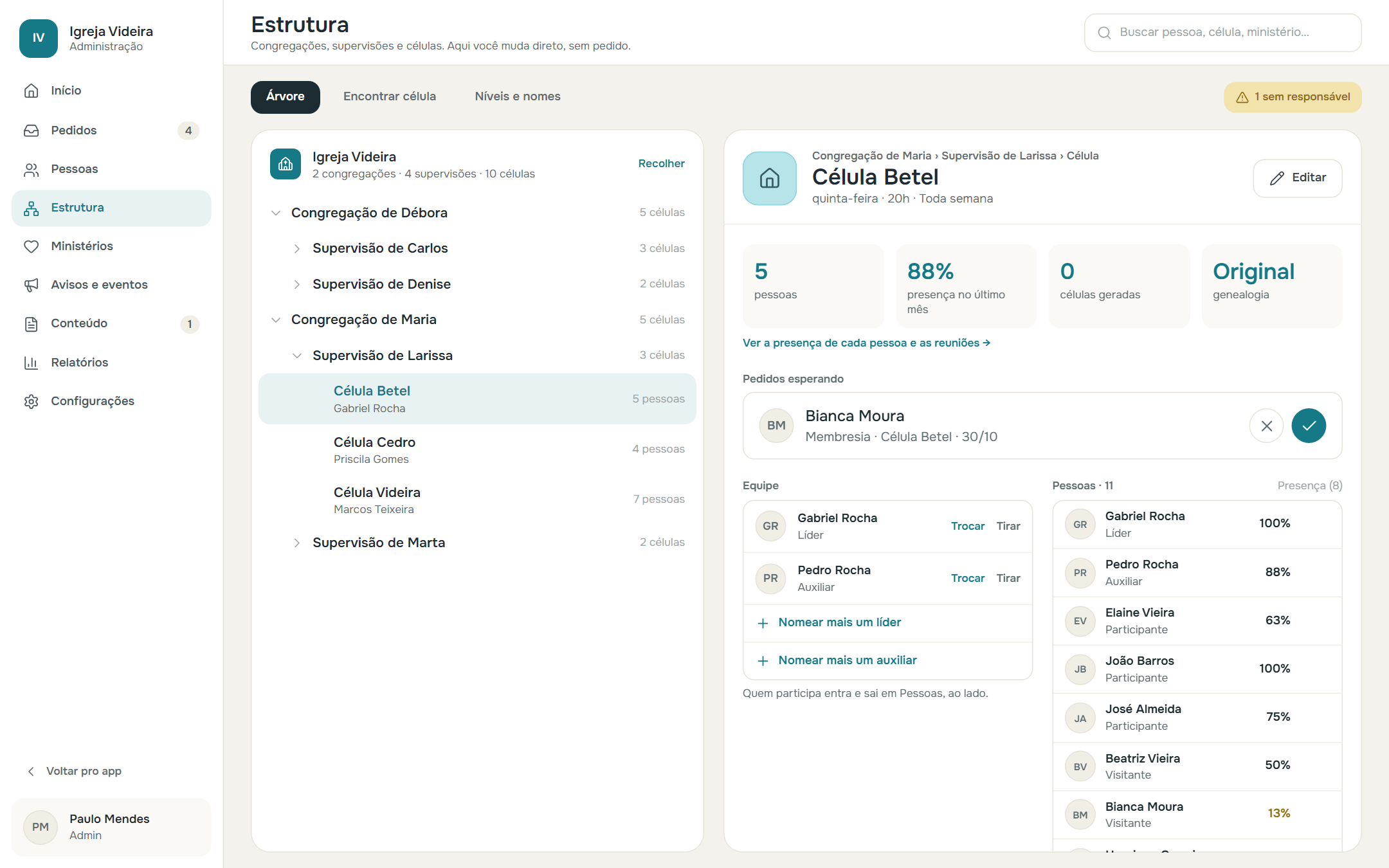The image size is (1389, 868).
Task: Open the Pessoas people icon
Action: [x=32, y=170]
